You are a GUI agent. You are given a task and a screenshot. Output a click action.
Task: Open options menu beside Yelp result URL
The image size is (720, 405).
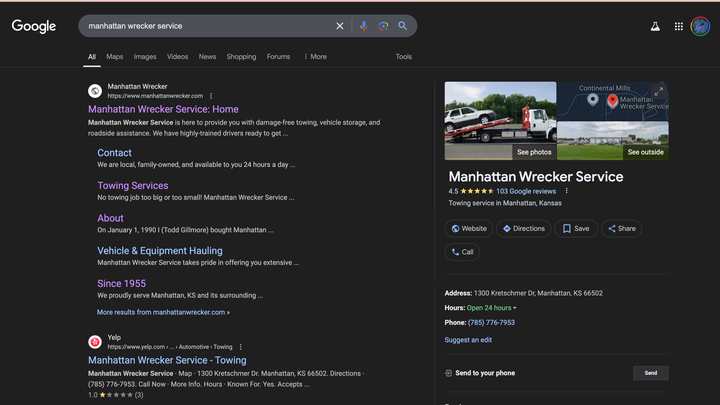tap(241, 347)
